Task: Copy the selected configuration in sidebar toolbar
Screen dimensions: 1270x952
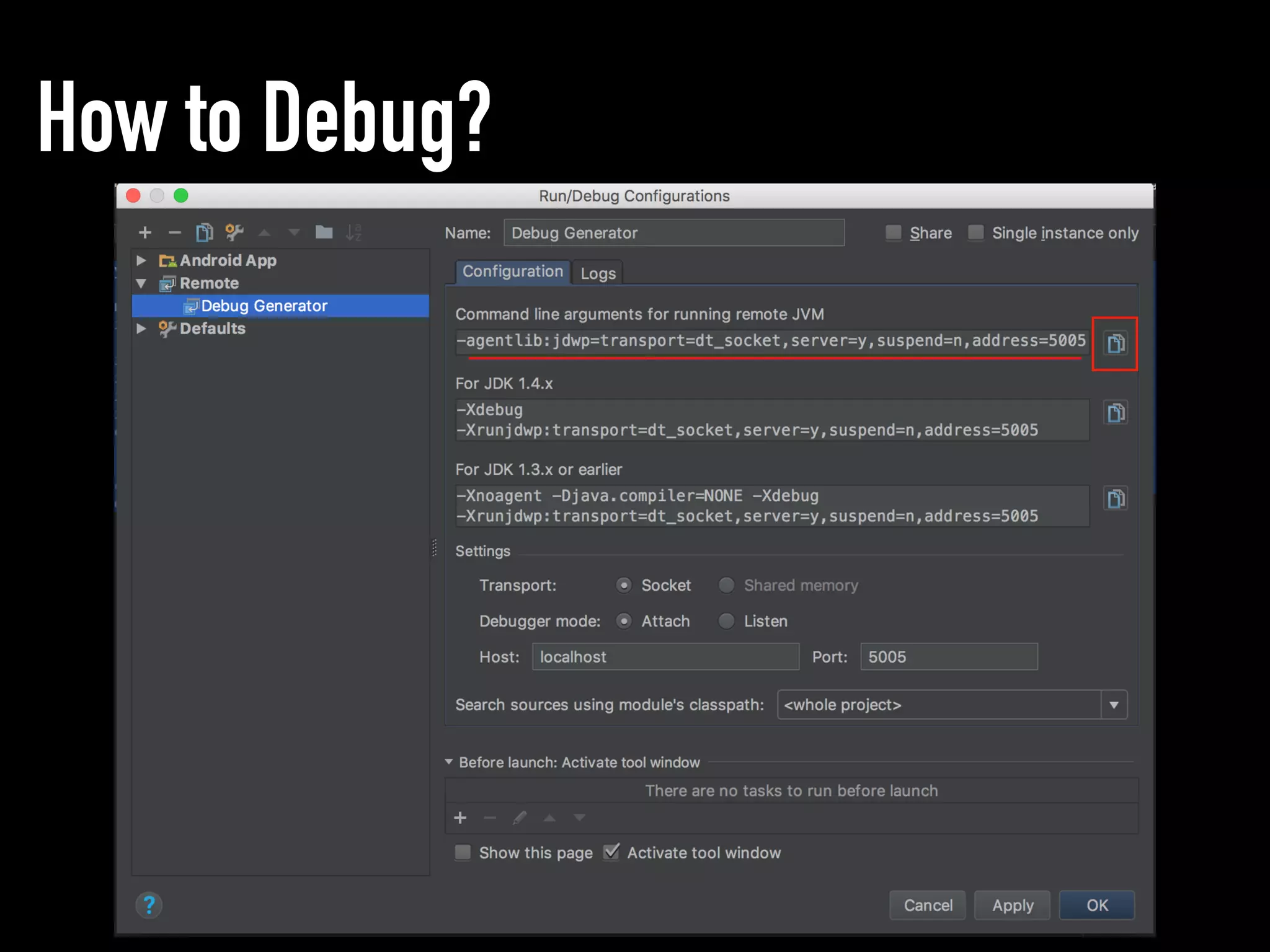Action: (x=204, y=233)
